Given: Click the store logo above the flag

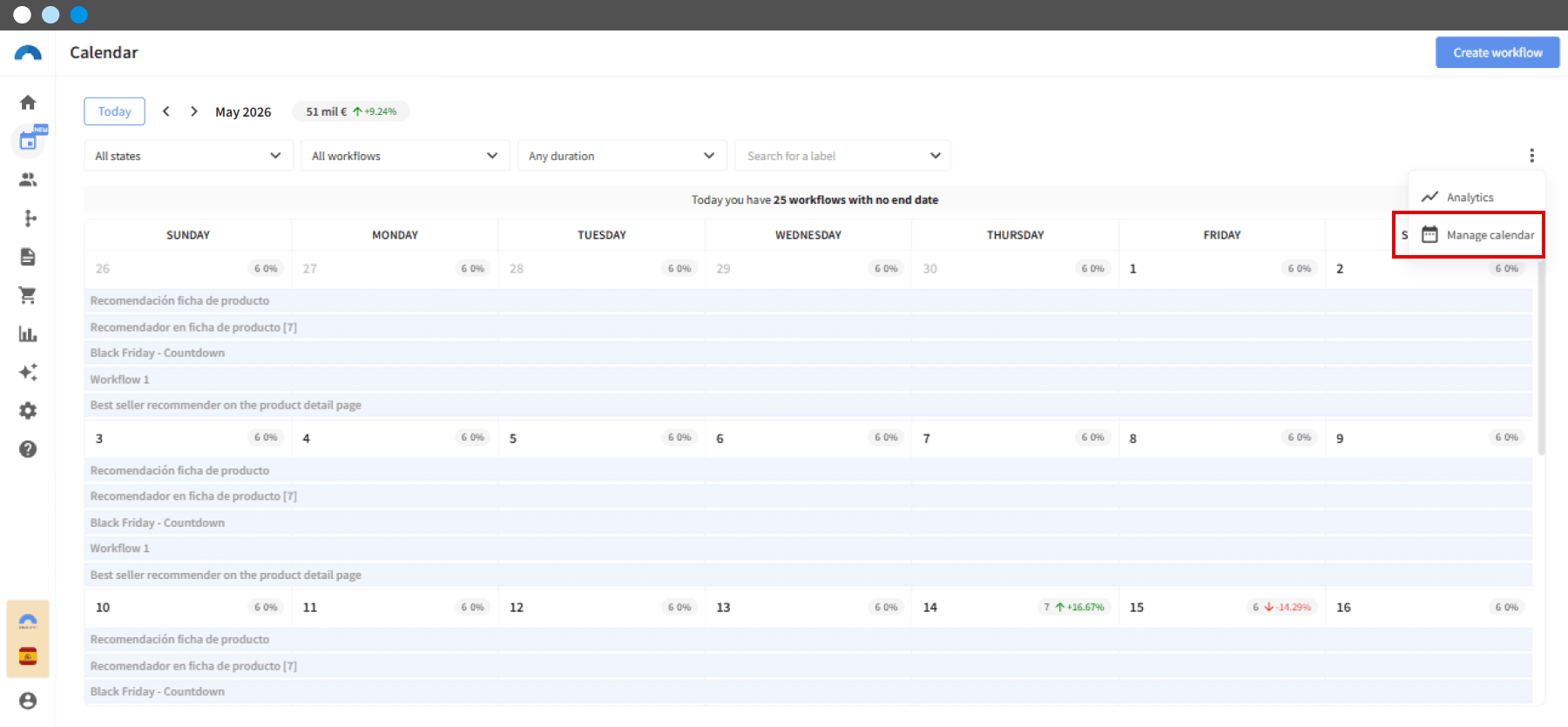Looking at the screenshot, I should point(28,622).
